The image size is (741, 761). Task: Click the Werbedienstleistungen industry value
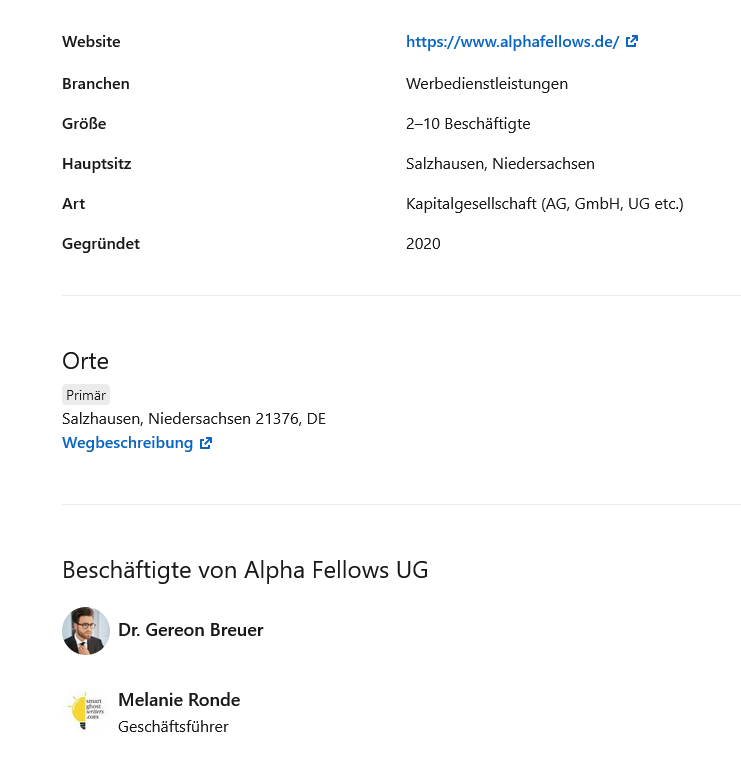tap(487, 84)
